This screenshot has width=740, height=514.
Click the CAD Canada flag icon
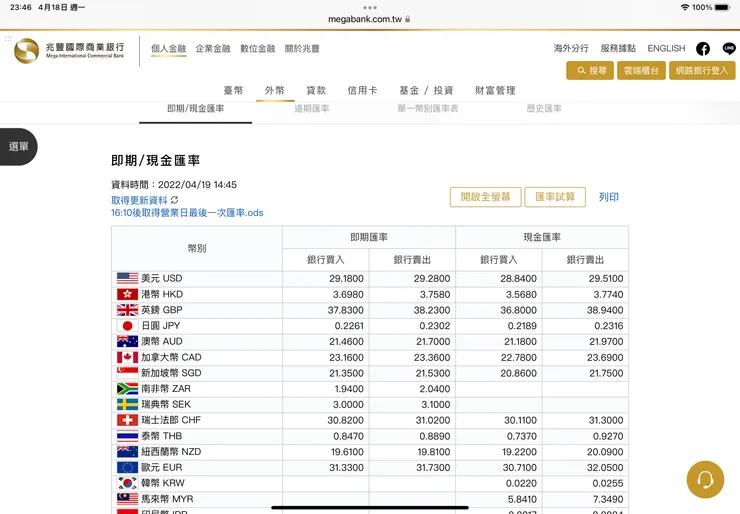[127, 357]
